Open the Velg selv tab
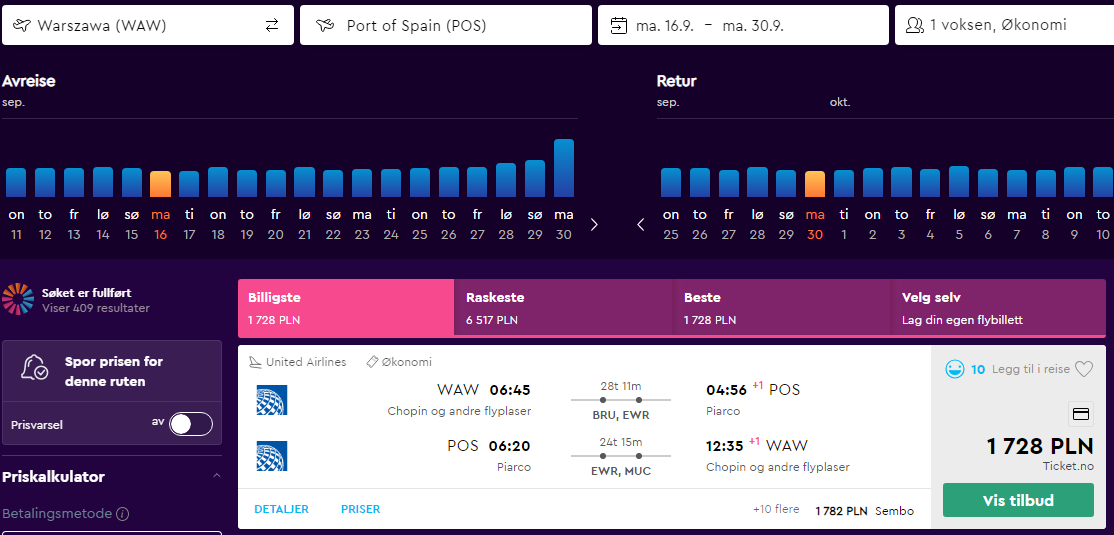 (x=998, y=308)
